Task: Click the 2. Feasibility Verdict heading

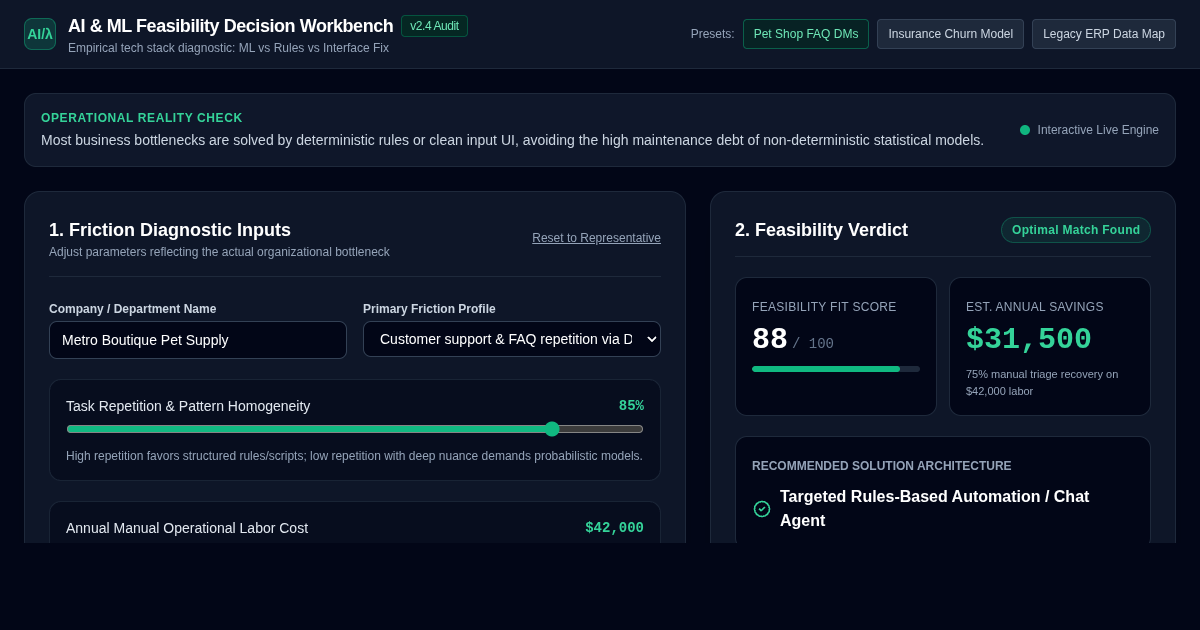Action: pyautogui.click(x=821, y=230)
